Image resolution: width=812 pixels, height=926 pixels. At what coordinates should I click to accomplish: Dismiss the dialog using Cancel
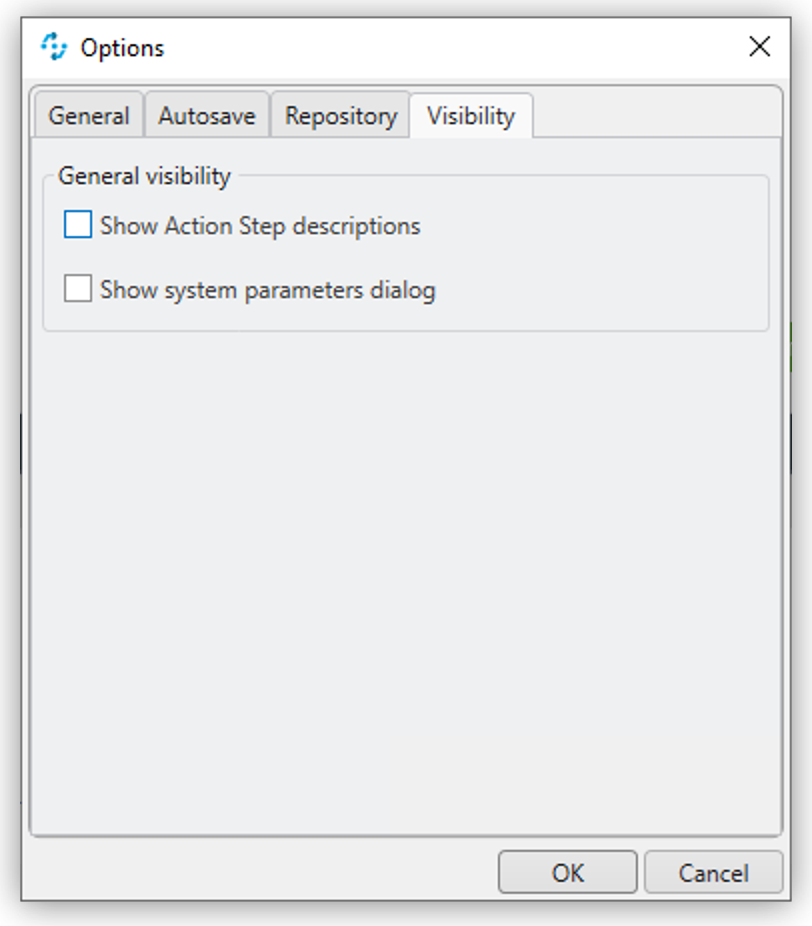(x=713, y=871)
